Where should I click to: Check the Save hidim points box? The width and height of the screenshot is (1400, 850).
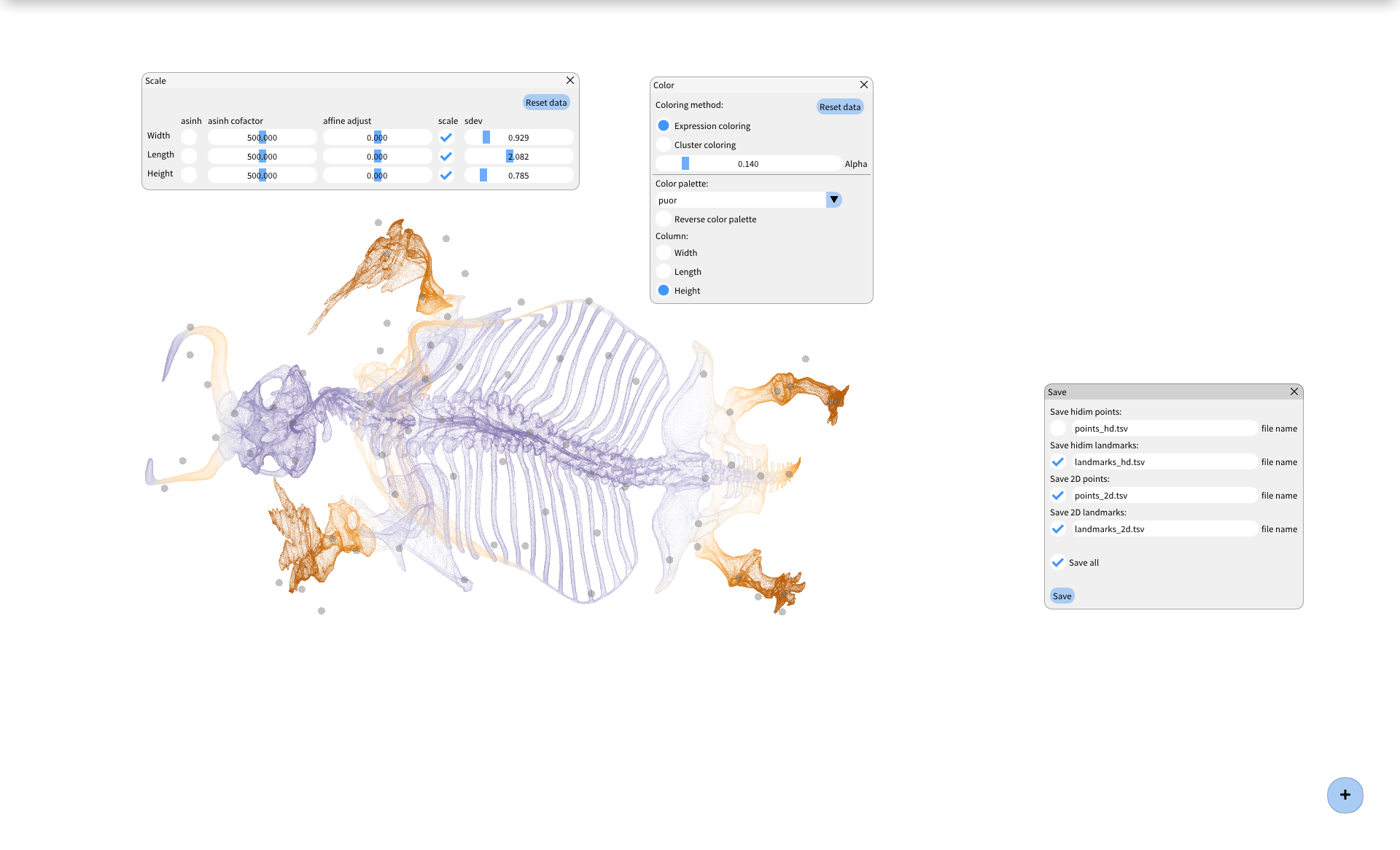pos(1058,429)
